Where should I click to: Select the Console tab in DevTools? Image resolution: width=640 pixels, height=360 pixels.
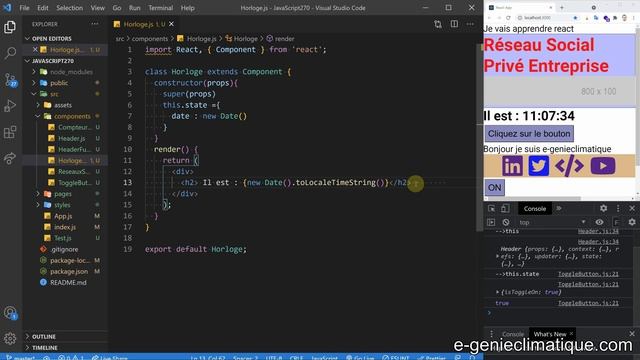tap(535, 208)
